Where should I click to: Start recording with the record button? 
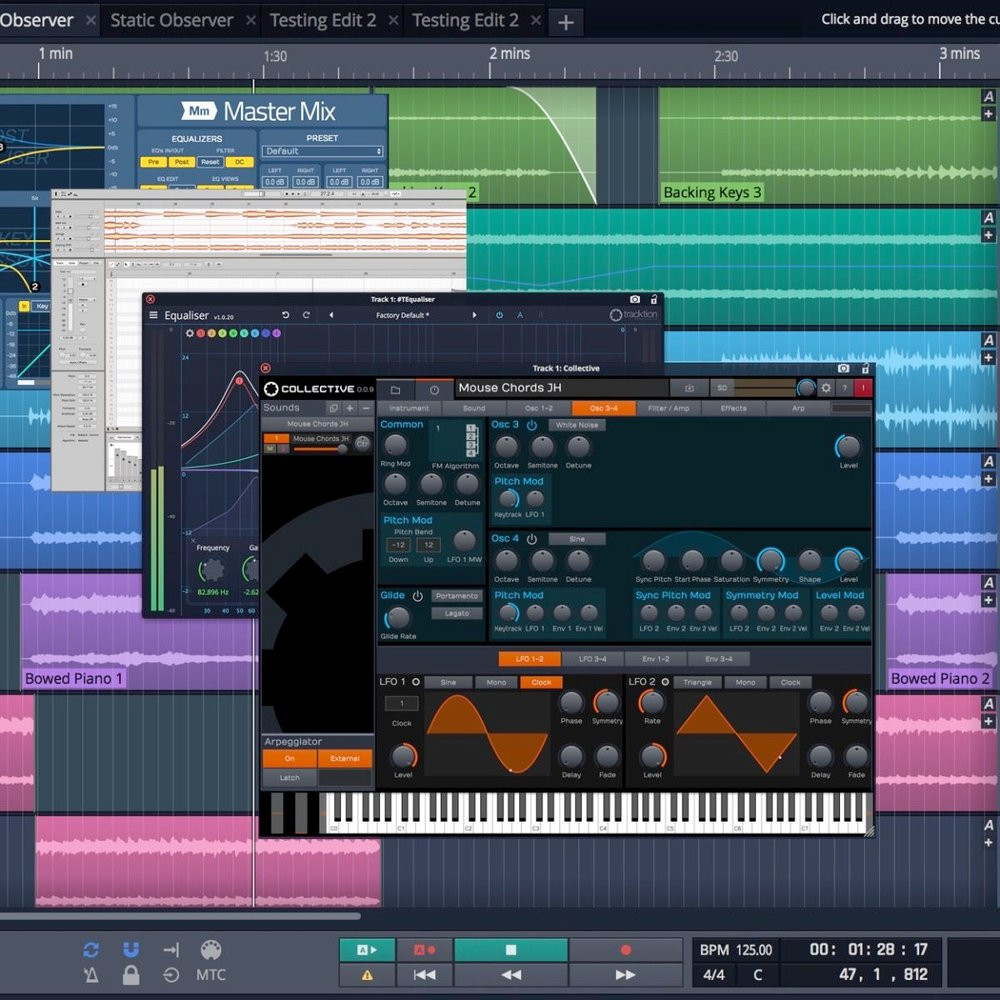(626, 950)
